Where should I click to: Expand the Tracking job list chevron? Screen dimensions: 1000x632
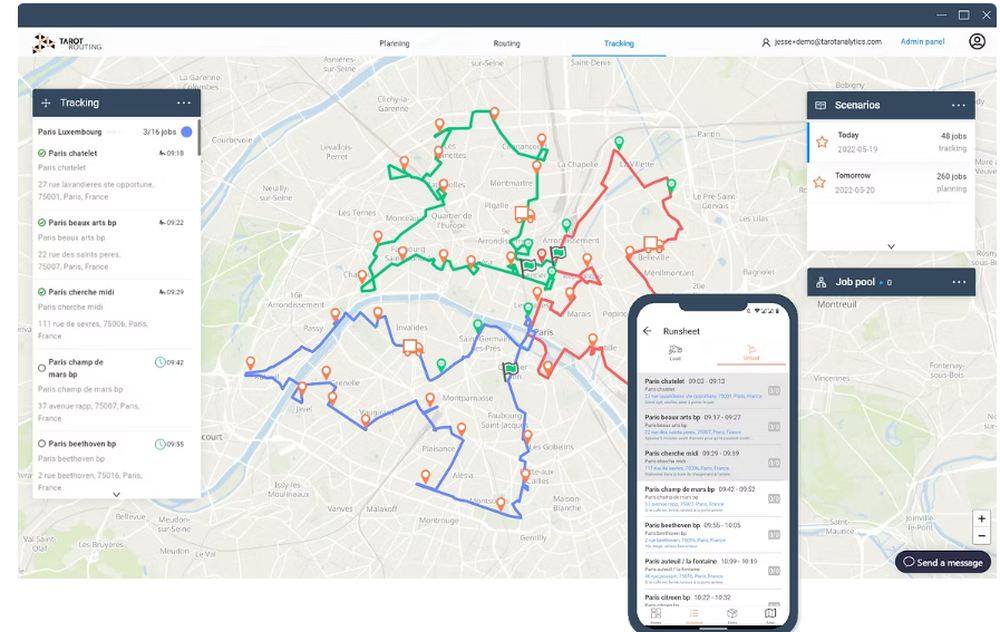coord(116,494)
